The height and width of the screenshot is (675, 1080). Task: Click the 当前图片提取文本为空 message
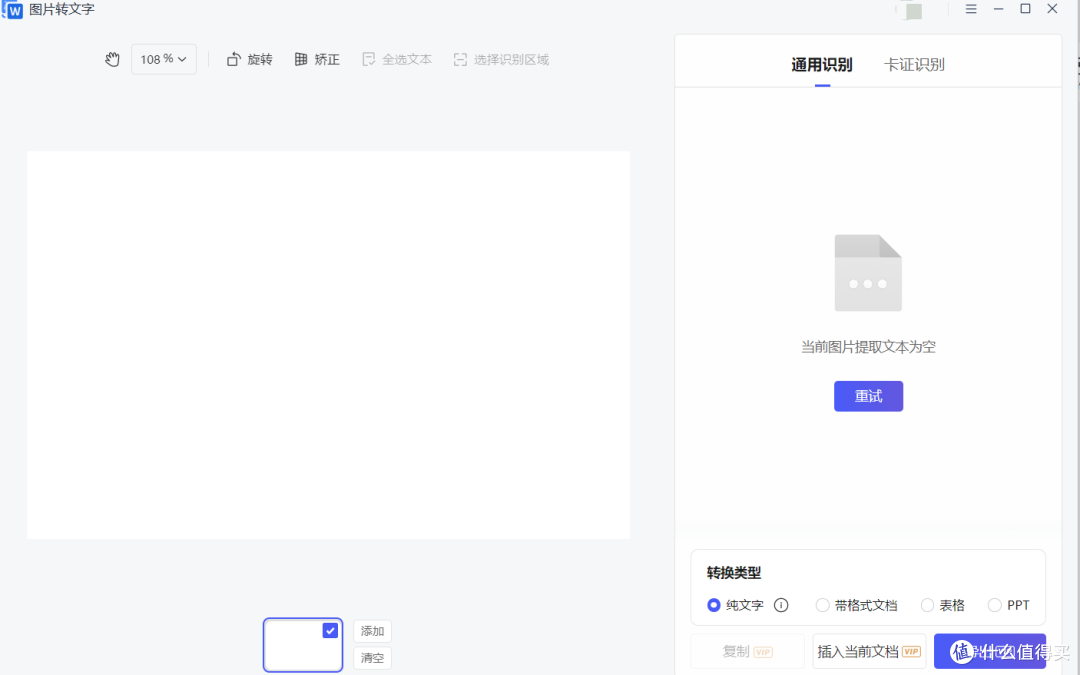(x=868, y=347)
